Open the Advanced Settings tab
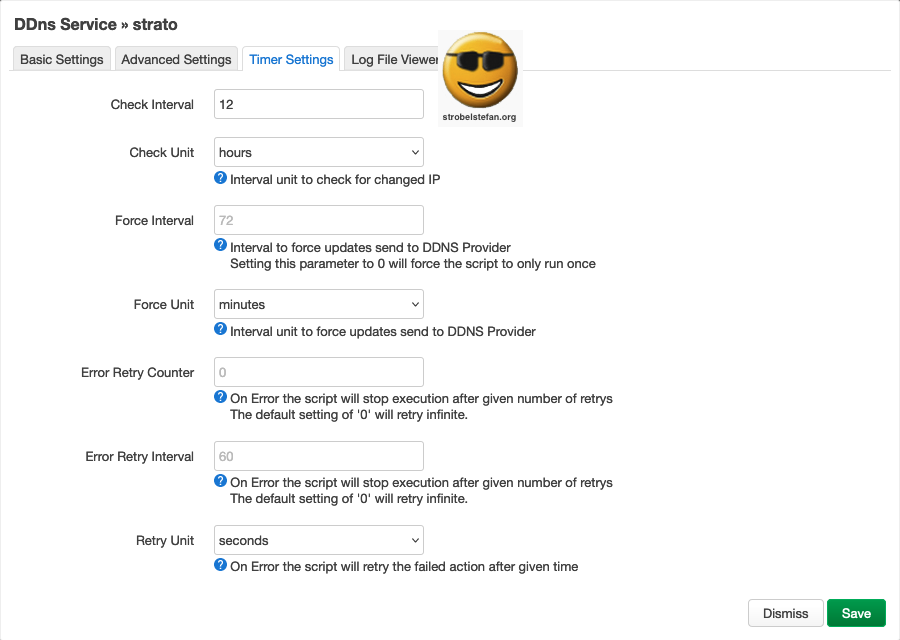Screen dimensions: 900x640 tap(176, 59)
